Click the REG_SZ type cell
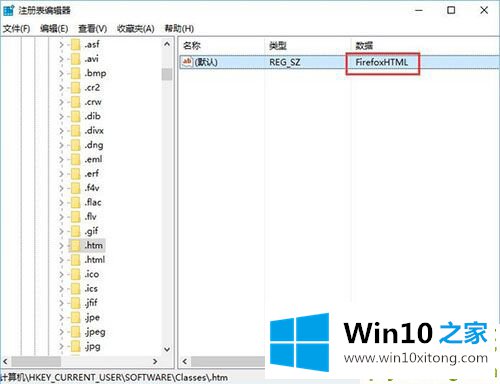This screenshot has width=500, height=384. click(x=285, y=62)
